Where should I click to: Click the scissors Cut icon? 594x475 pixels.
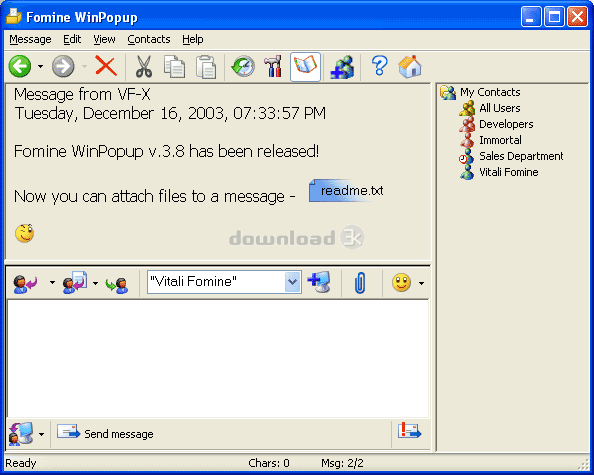tap(144, 67)
